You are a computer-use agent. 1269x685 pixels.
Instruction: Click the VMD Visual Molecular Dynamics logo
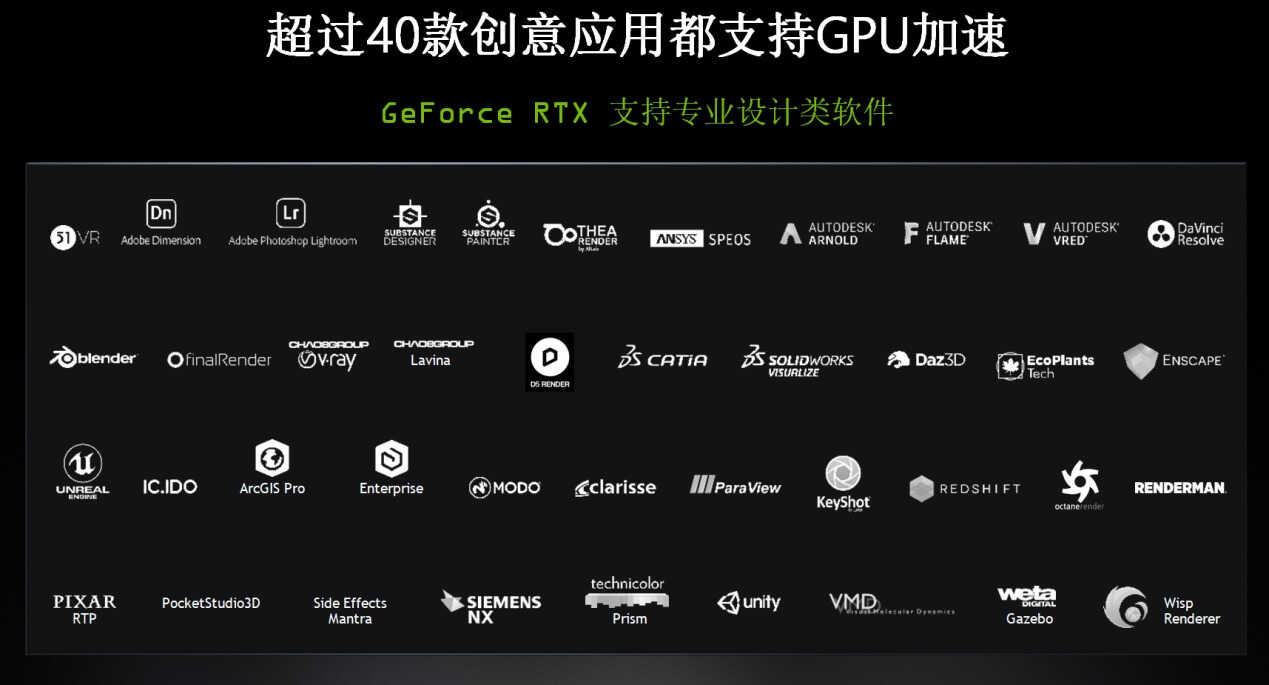click(892, 603)
